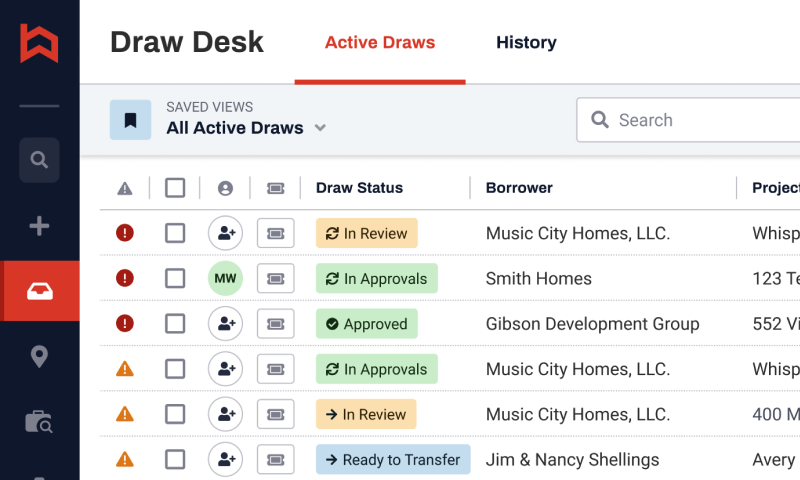Assign user for Music City Homes In Approvals row
The height and width of the screenshot is (480, 800).
226,369
